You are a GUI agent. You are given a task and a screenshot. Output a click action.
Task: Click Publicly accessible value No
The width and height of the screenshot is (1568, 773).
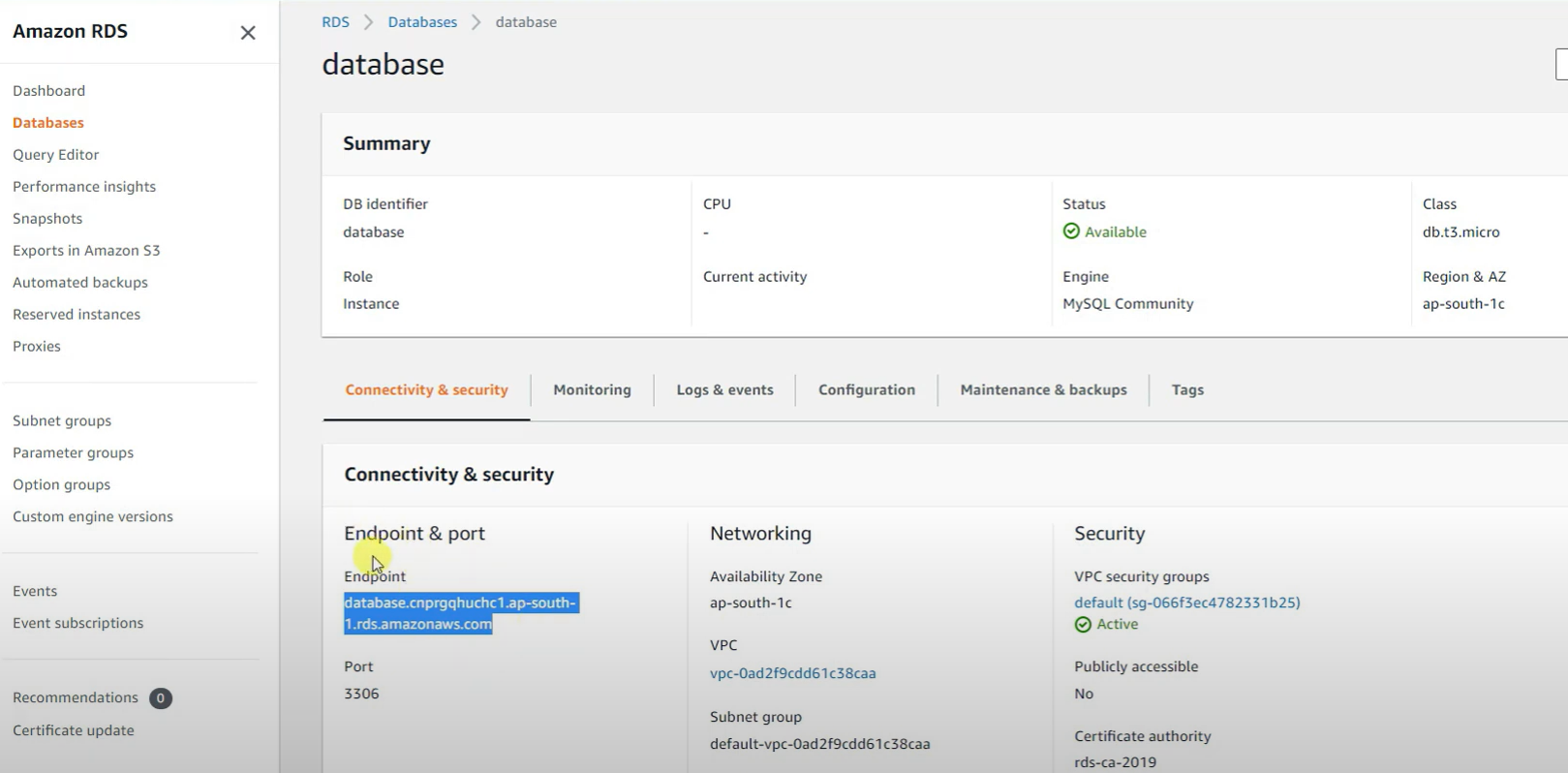(1084, 695)
